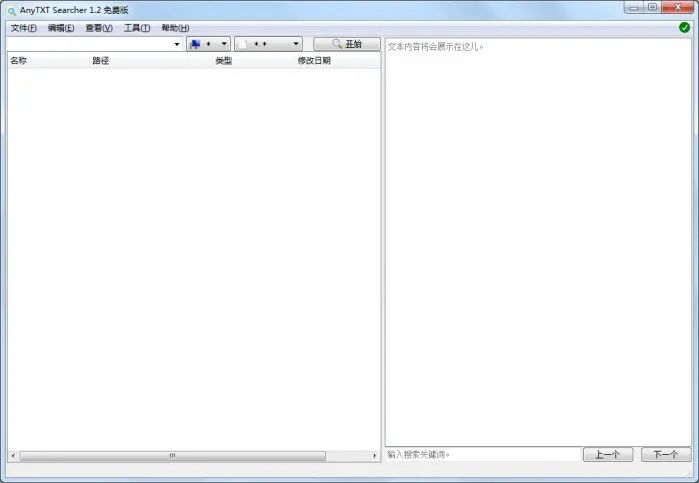
Task: Click the right scroll arrow of results list
Action: pos(374,456)
